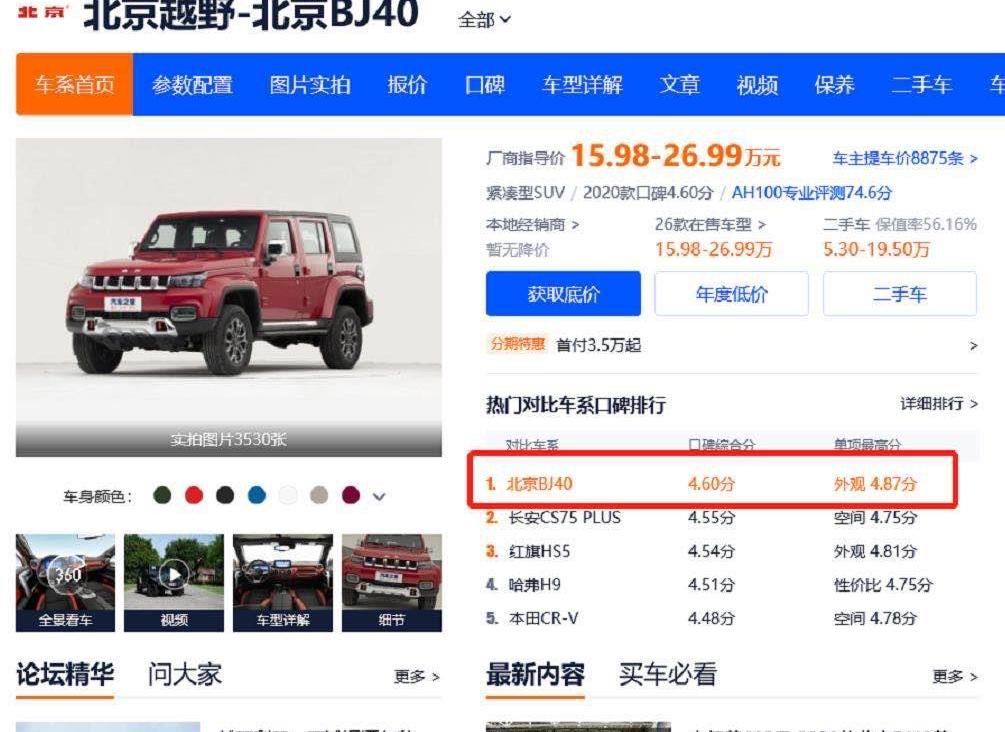Image resolution: width=1005 pixels, height=732 pixels.
Task: Select the 报价 tab
Action: (407, 85)
